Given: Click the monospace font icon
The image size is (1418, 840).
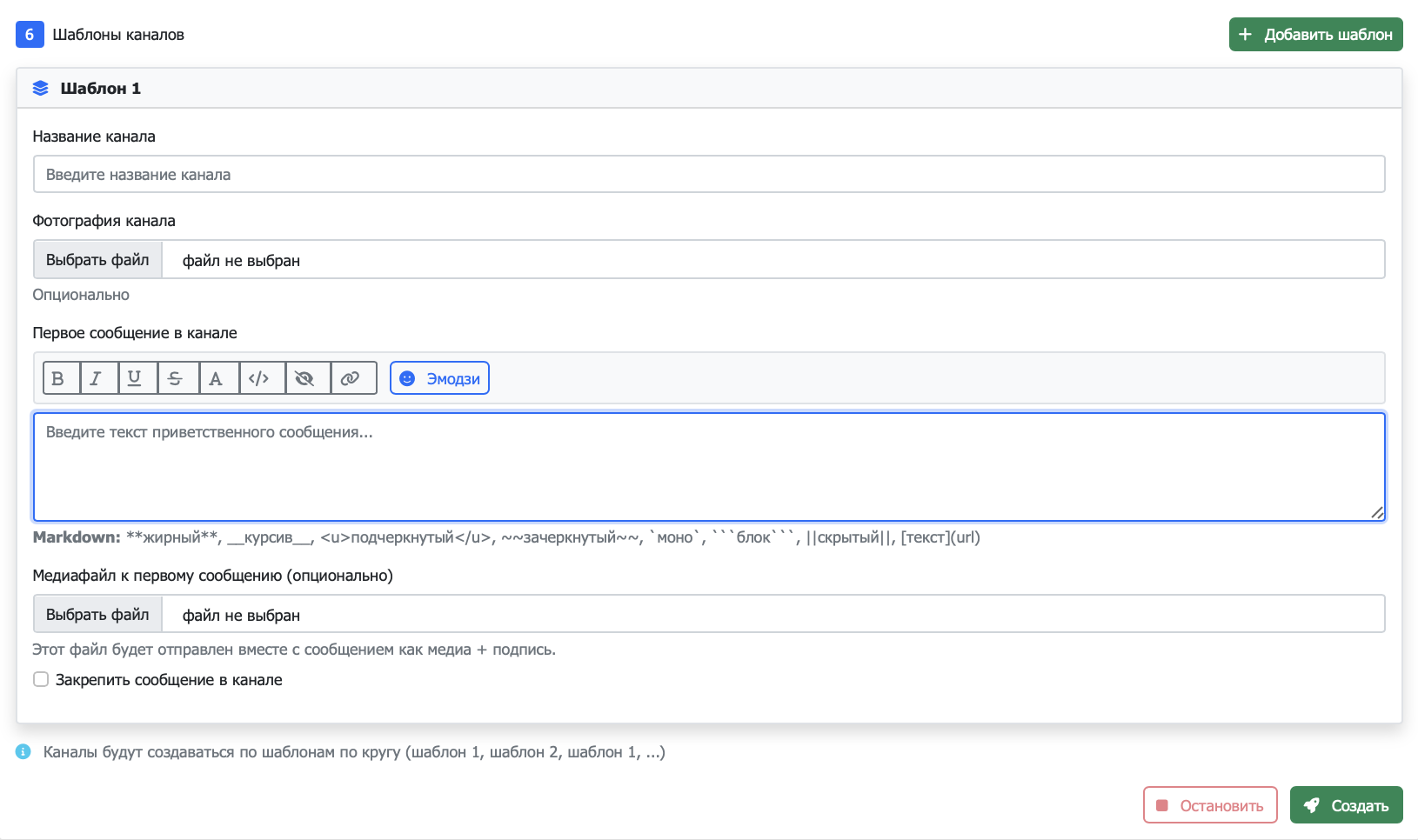Looking at the screenshot, I should (x=216, y=378).
